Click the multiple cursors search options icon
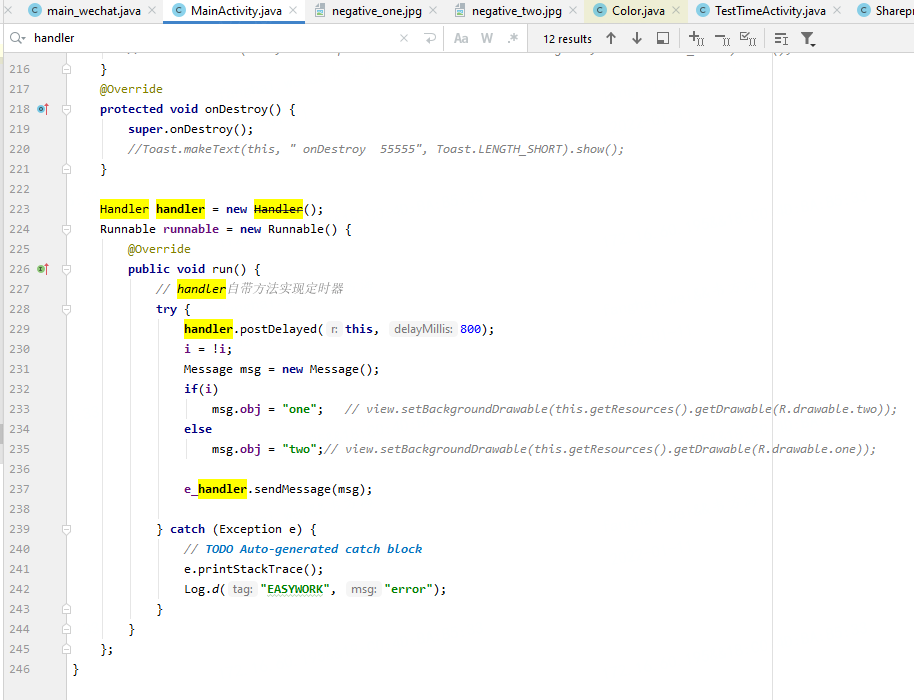This screenshot has width=914, height=700. coord(781,38)
